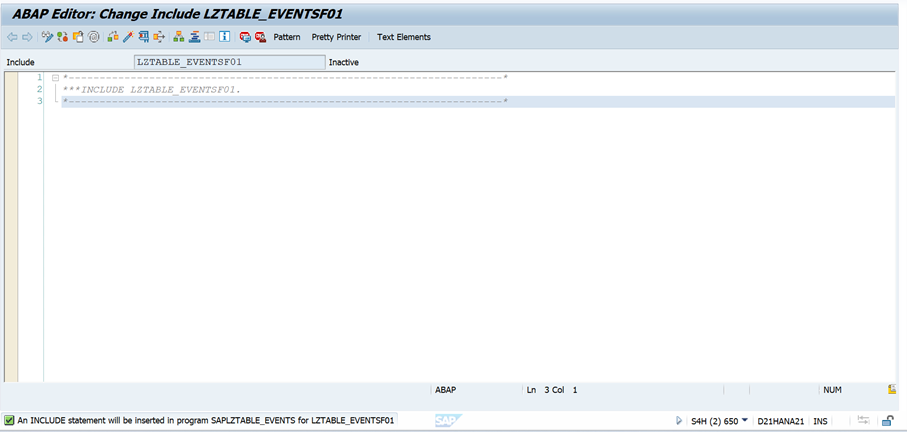The width and height of the screenshot is (907, 432).
Task: Open the blue Help info icon
Action: pyautogui.click(x=225, y=37)
